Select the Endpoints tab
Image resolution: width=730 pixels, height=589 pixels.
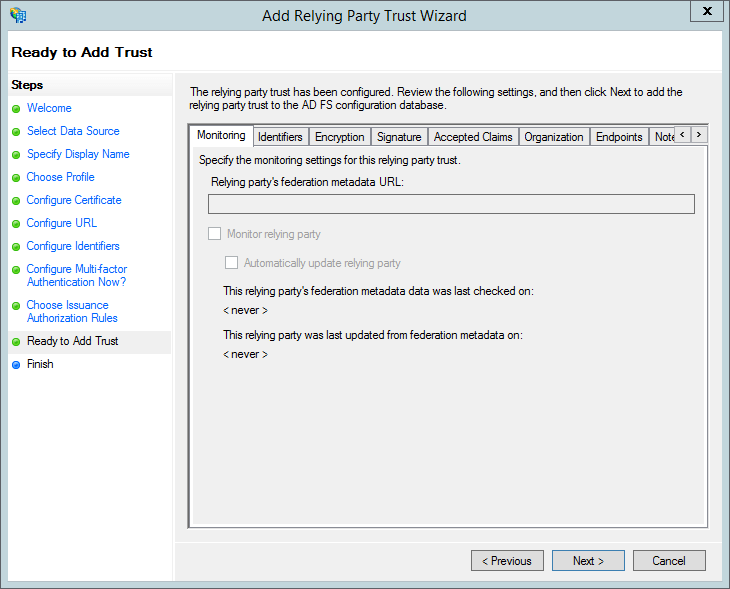(619, 137)
